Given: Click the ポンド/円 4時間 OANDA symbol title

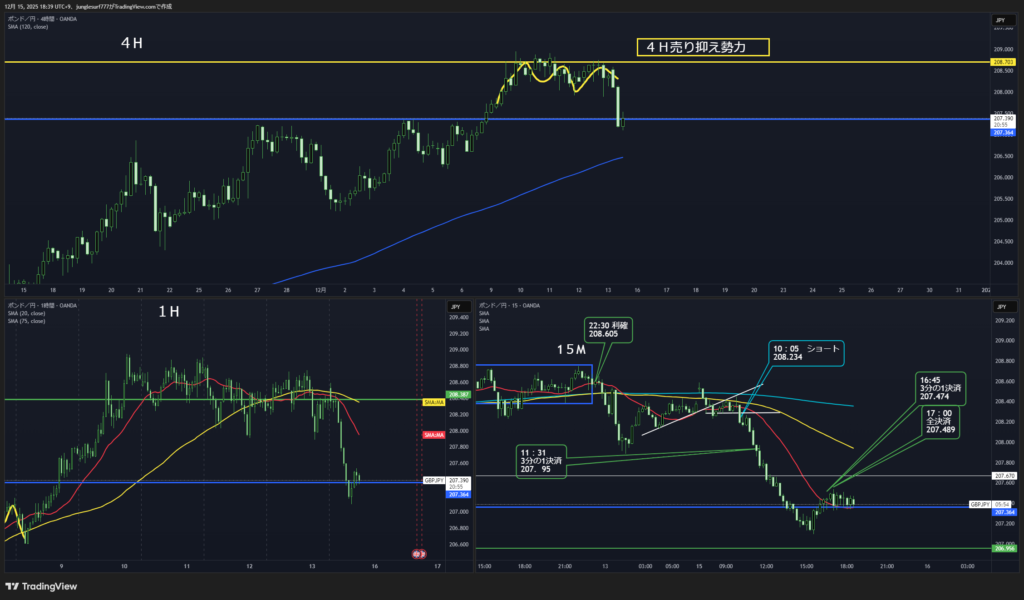Looking at the screenshot, I should tap(37, 19).
